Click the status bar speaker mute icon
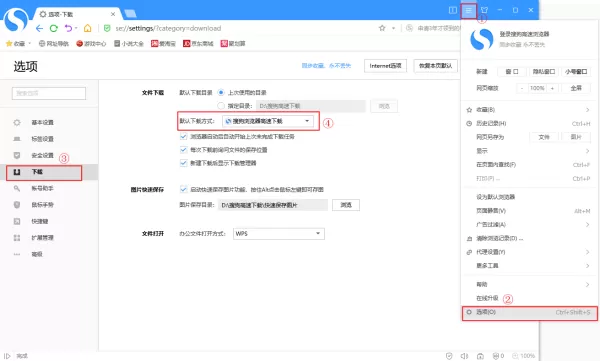 coord(464,356)
